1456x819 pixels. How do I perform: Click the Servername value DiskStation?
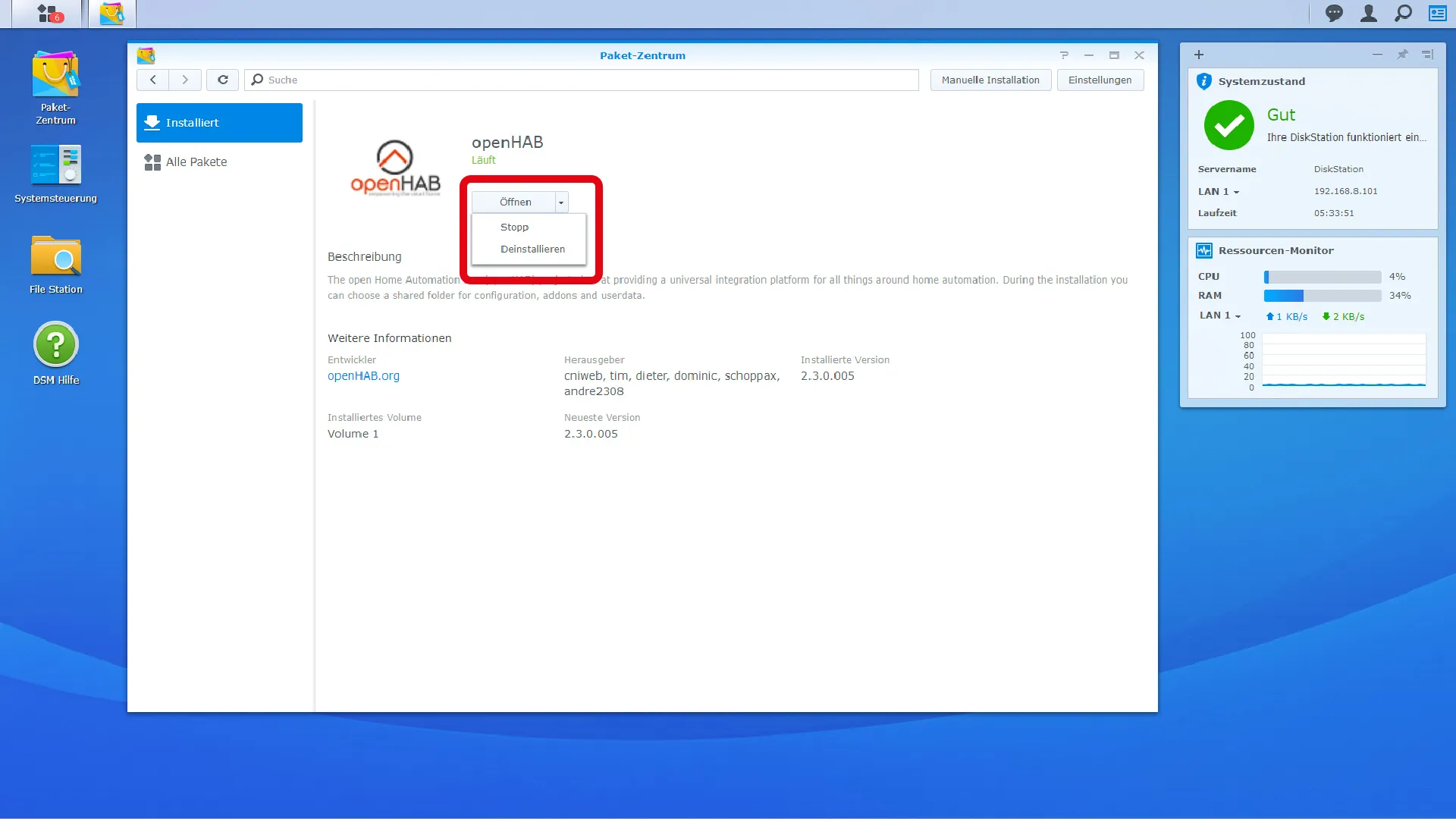(1338, 169)
